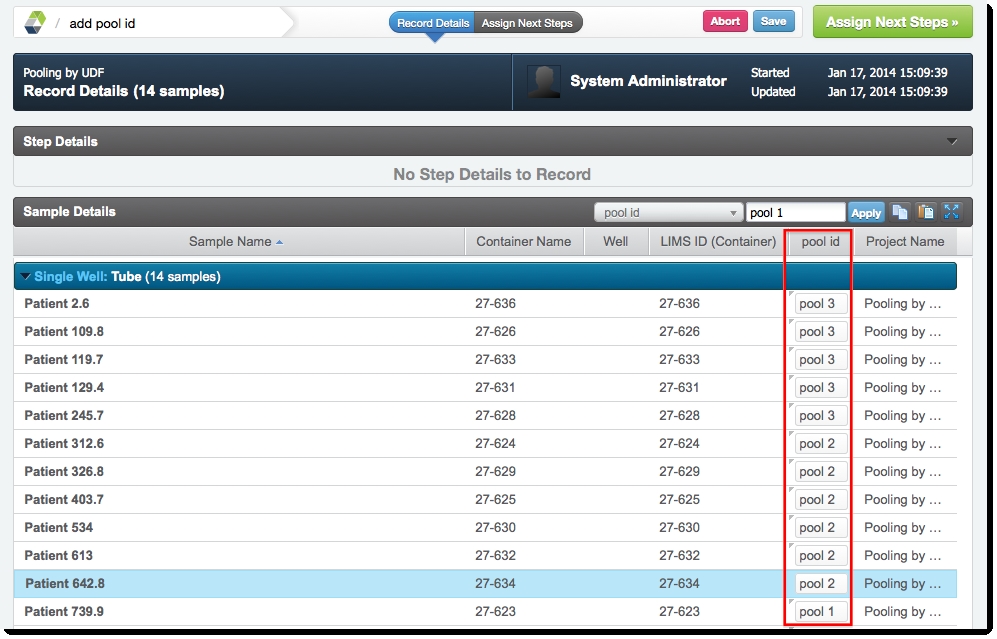Edit the pool id field for Patient 739.9
Viewport: 997px width, 639px height.
coord(820,612)
